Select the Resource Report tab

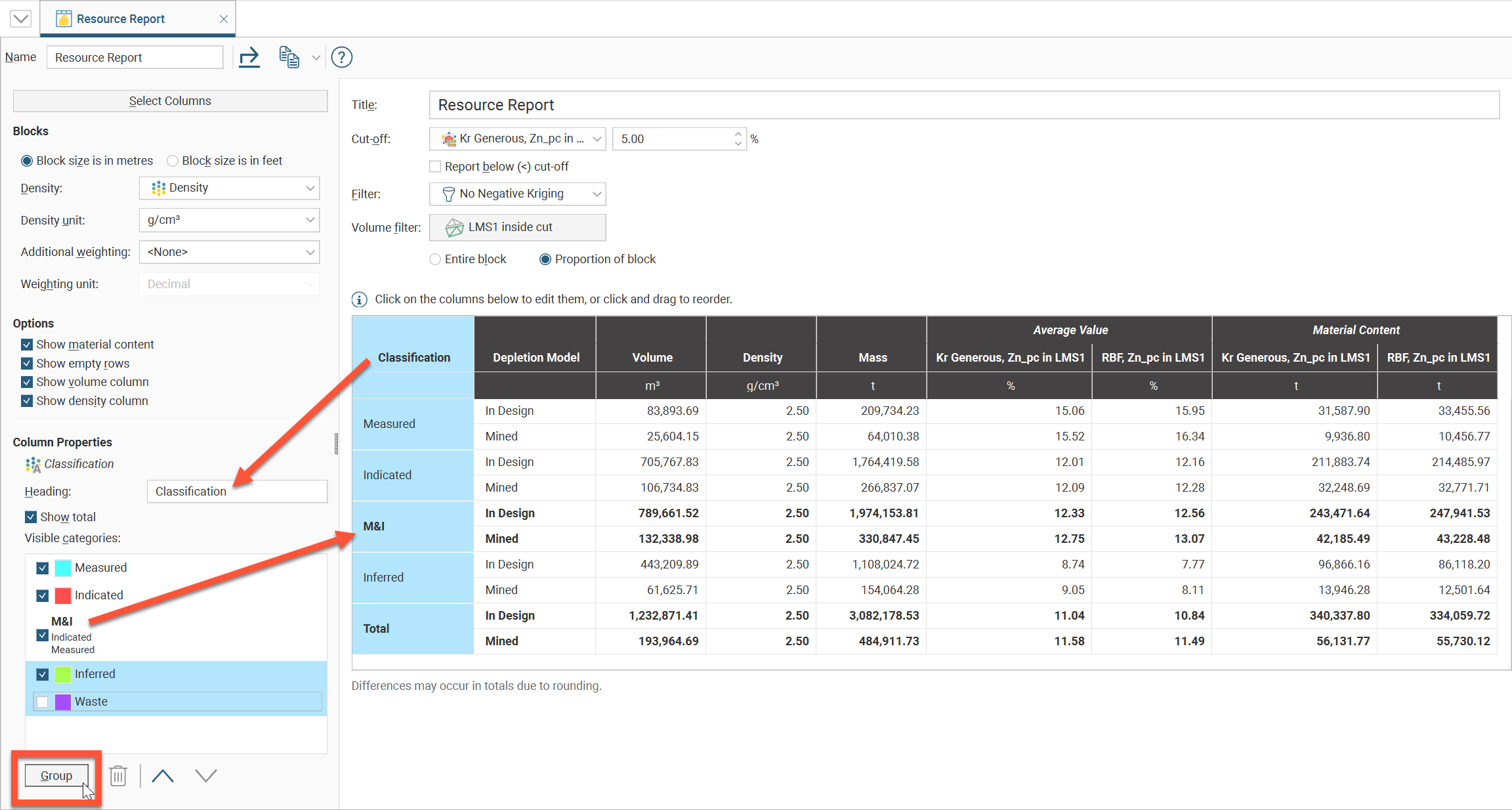point(120,19)
